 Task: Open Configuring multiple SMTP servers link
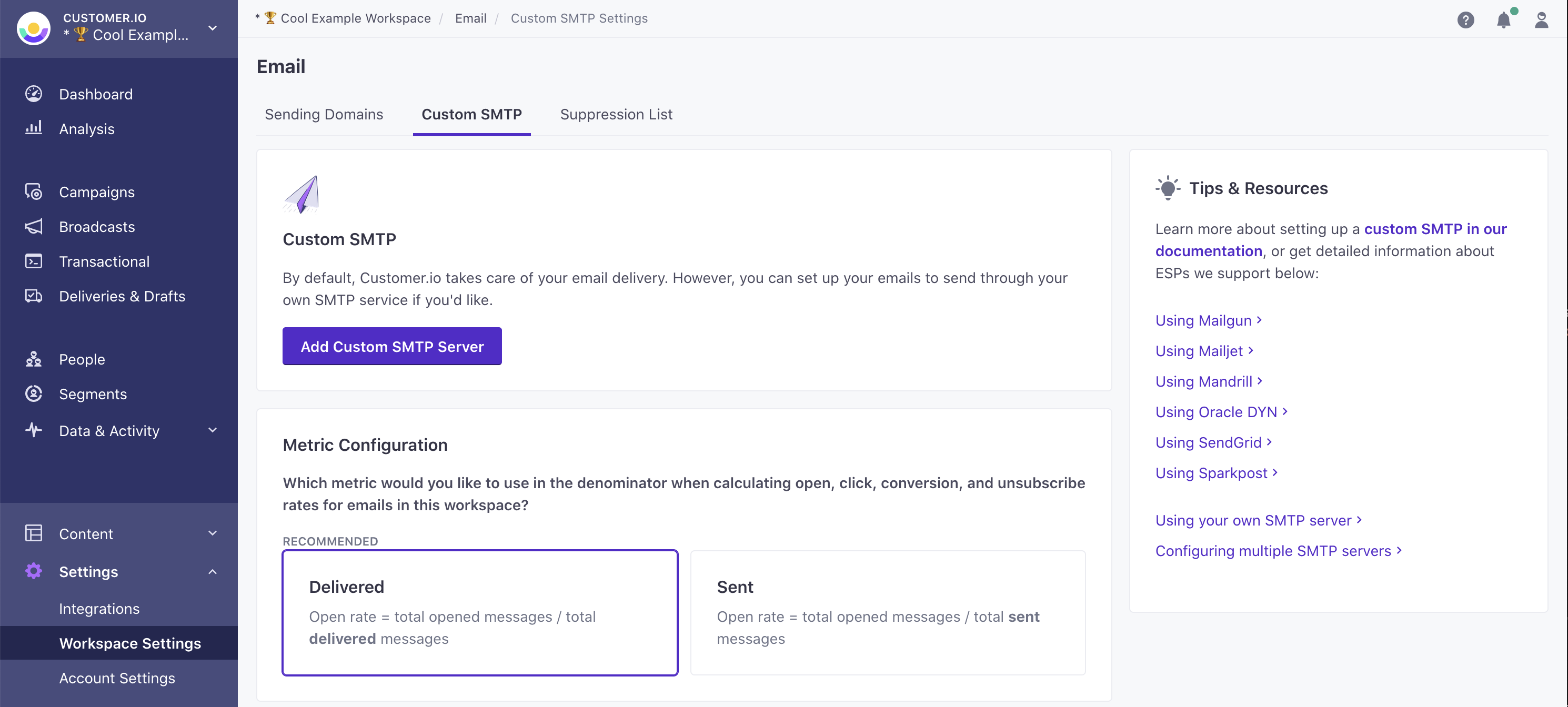tap(1278, 550)
